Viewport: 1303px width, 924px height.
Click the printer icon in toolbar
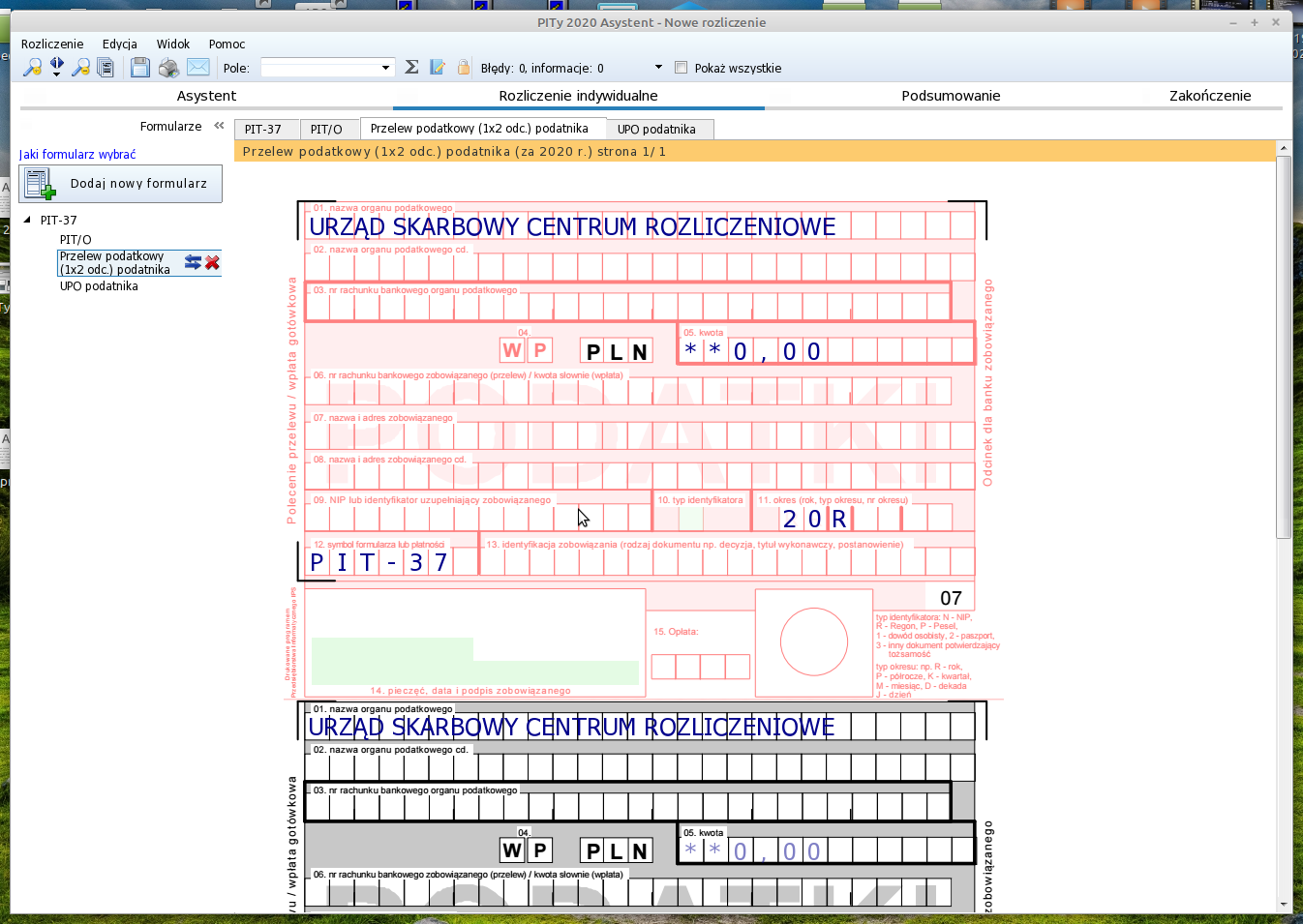(x=168, y=68)
